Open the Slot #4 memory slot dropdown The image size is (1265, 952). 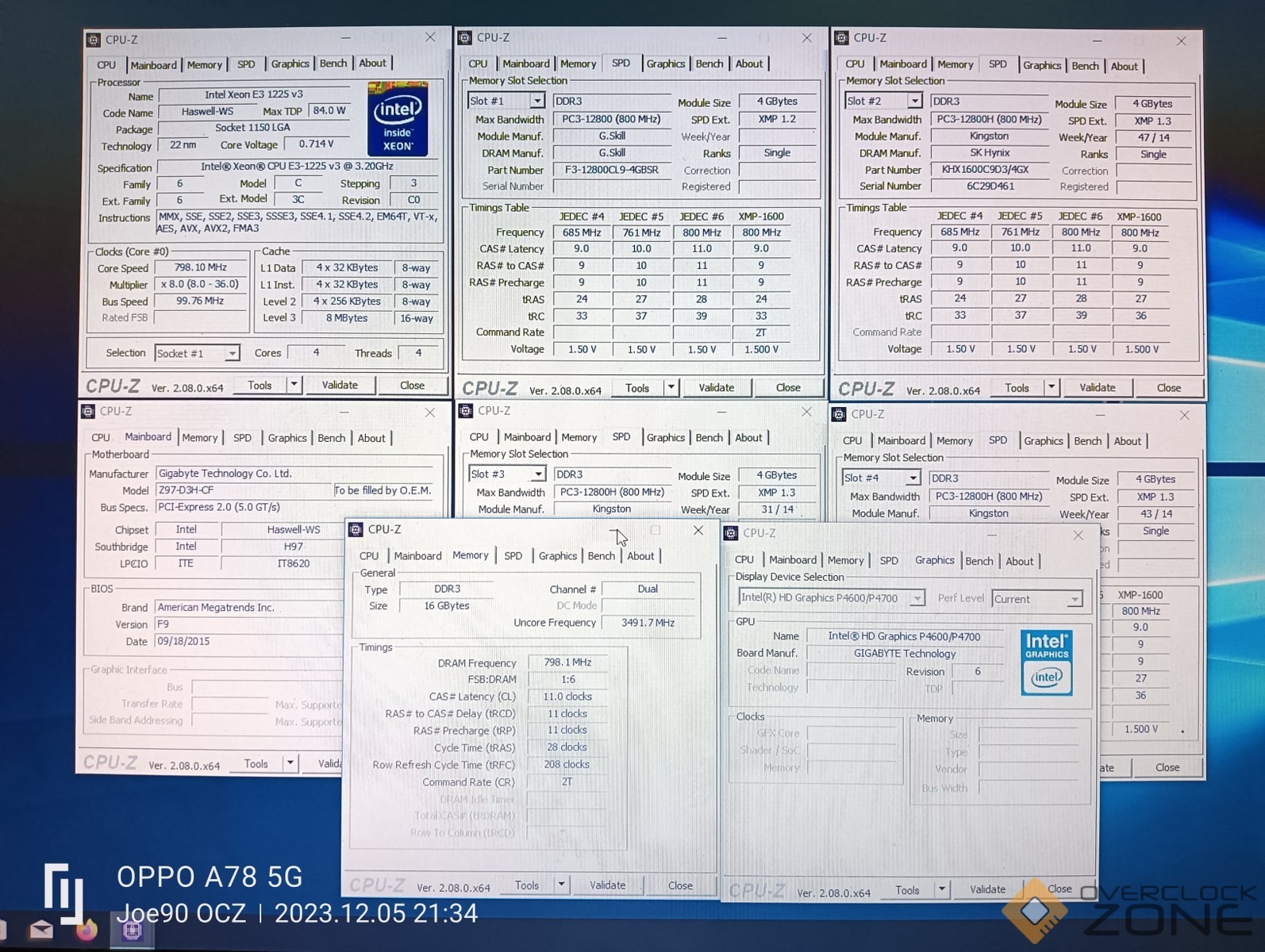(x=913, y=478)
